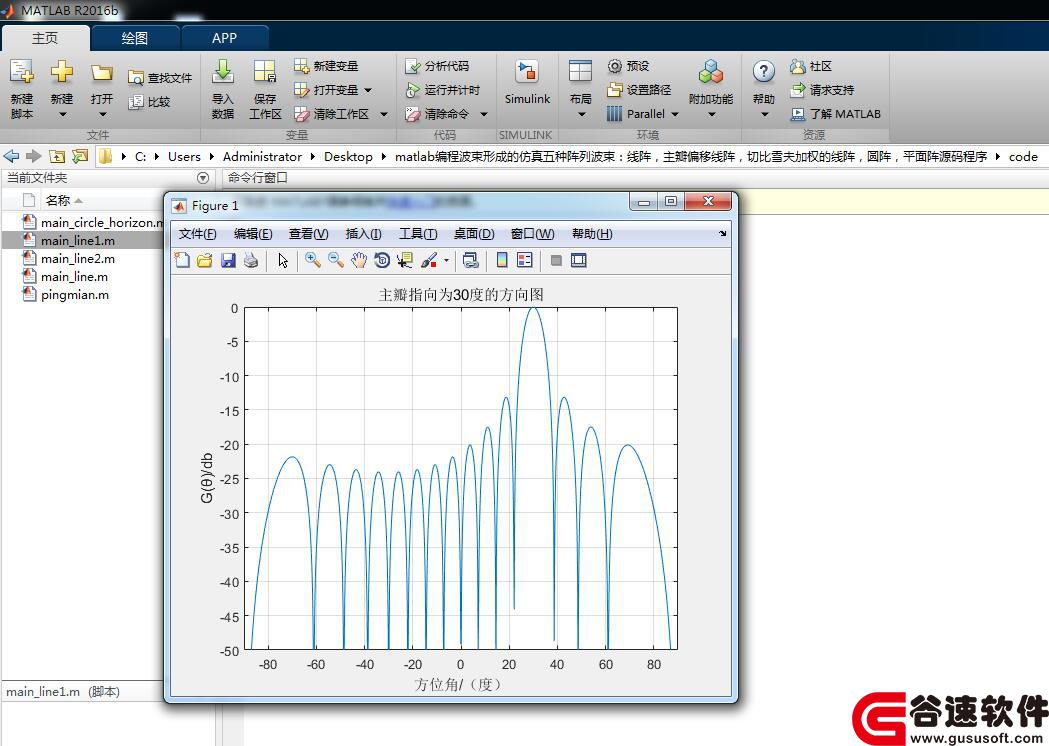Open the 桌面(D) menu in Figure 1

tap(474, 234)
